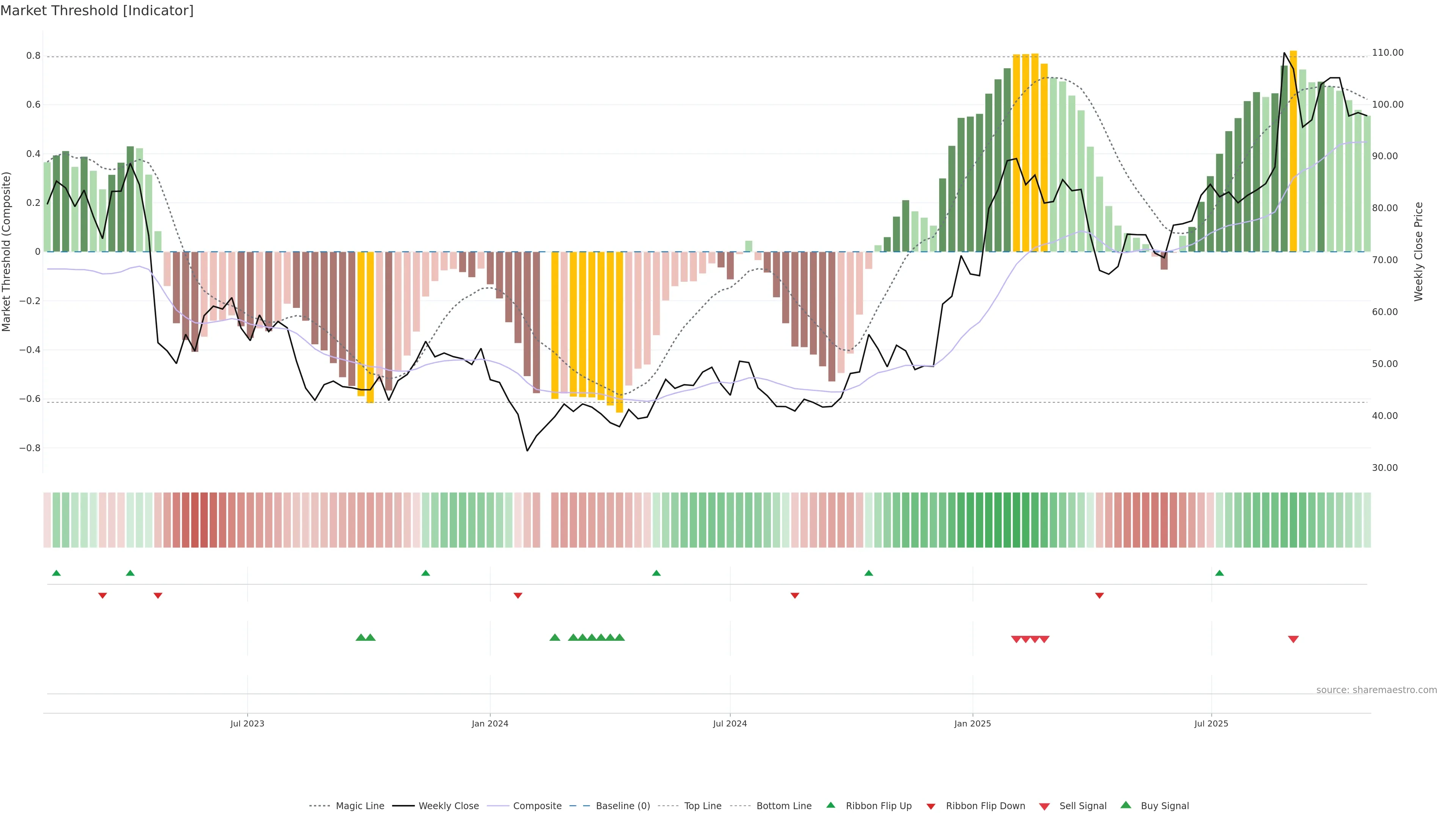Click the Weekly Close Price axis title
The image size is (1456, 819).
click(1419, 251)
